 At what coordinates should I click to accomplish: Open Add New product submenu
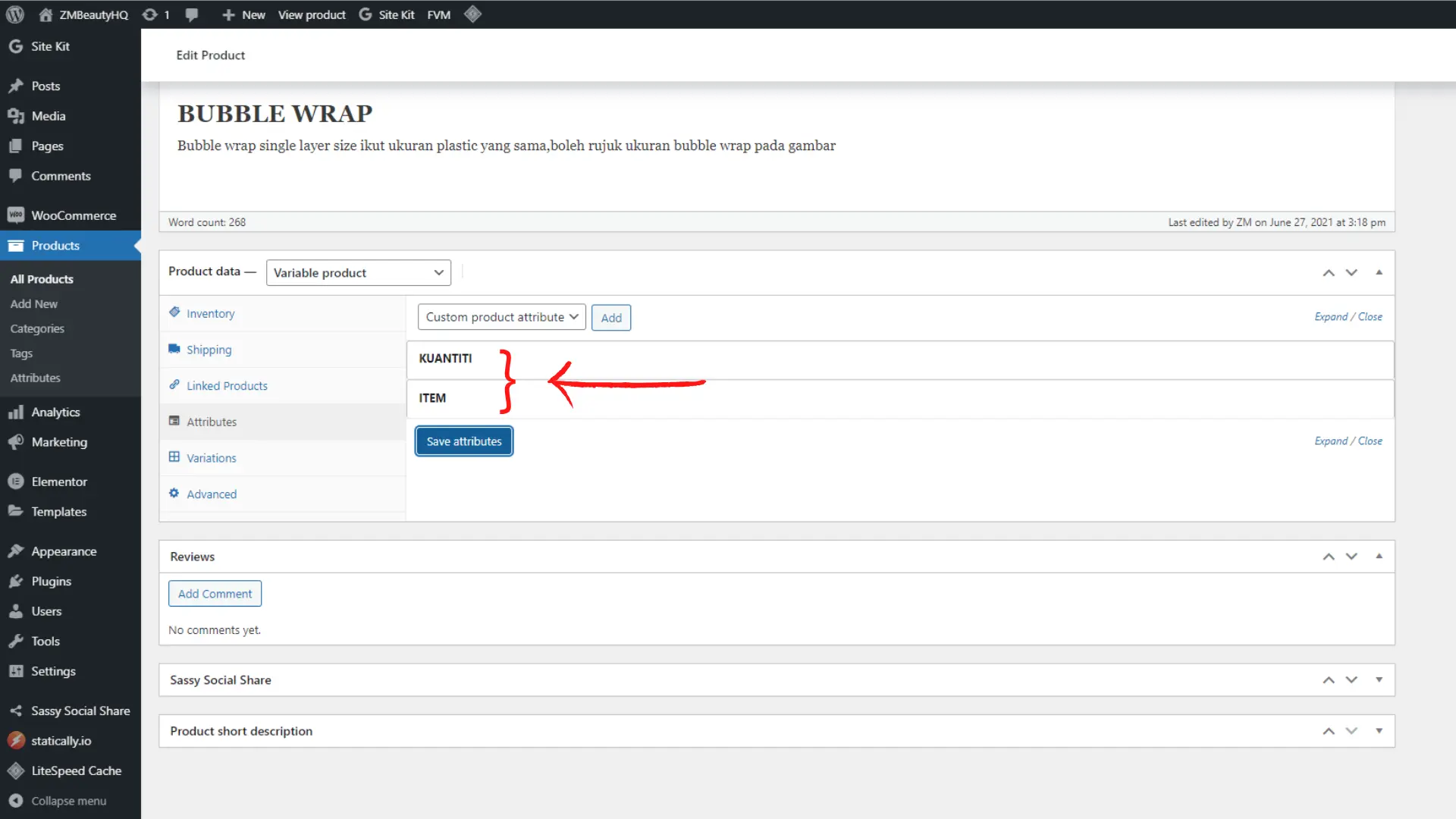(x=34, y=304)
